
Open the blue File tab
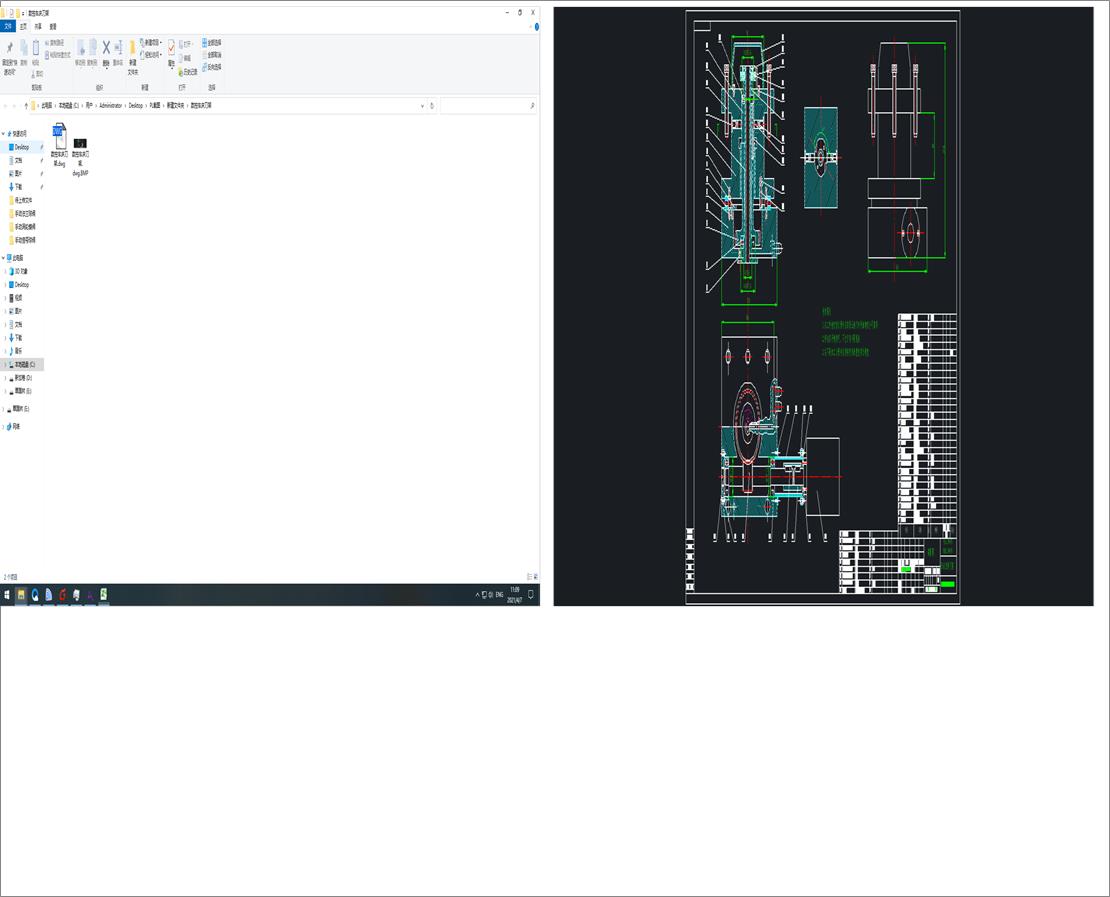[x=8, y=26]
